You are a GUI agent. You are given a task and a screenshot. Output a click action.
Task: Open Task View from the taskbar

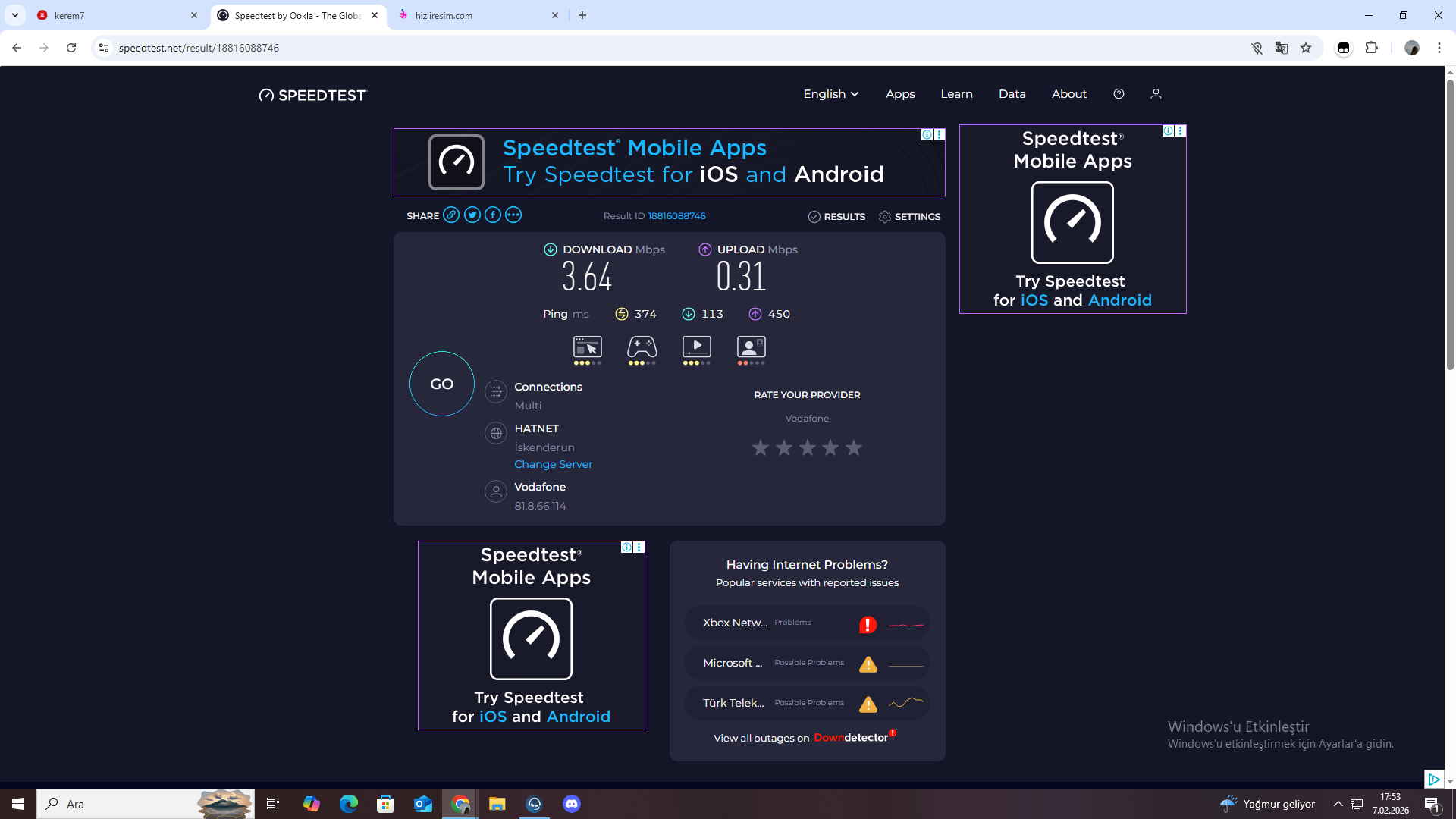[x=273, y=804]
